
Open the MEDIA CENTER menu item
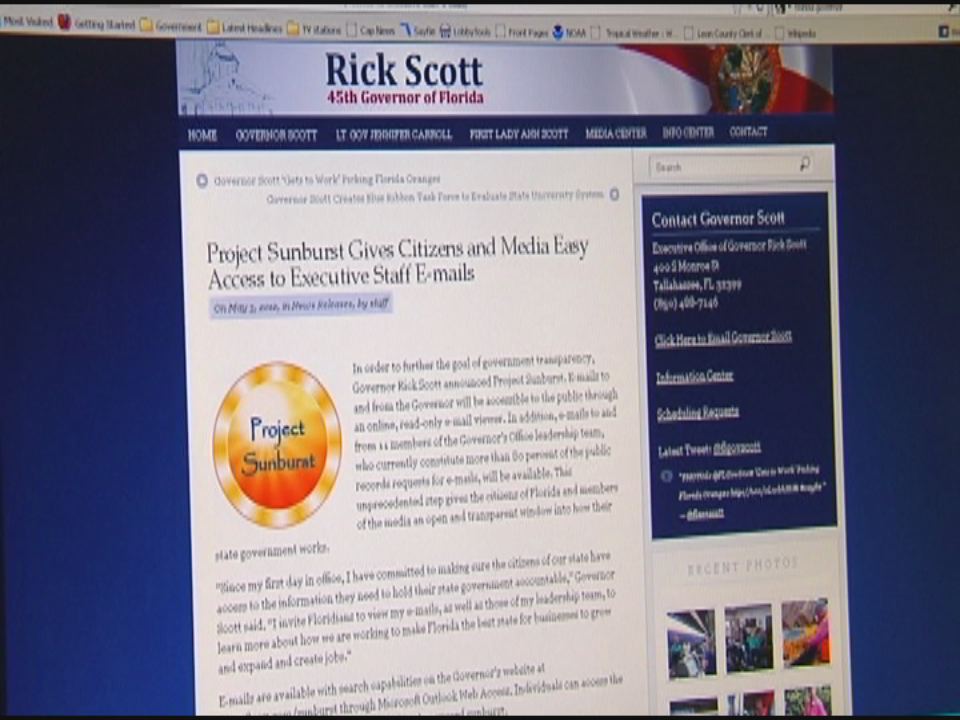coord(615,133)
